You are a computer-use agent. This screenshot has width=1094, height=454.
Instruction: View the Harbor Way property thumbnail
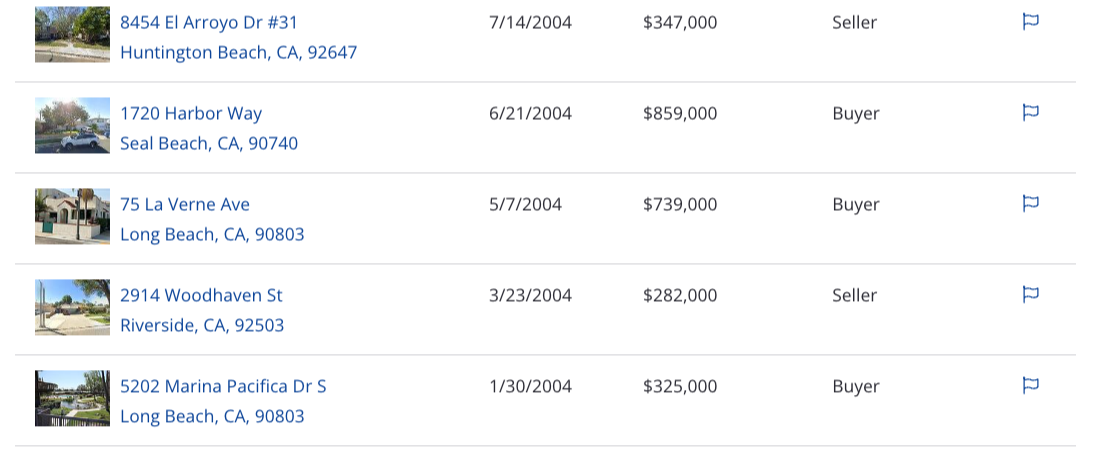click(73, 126)
